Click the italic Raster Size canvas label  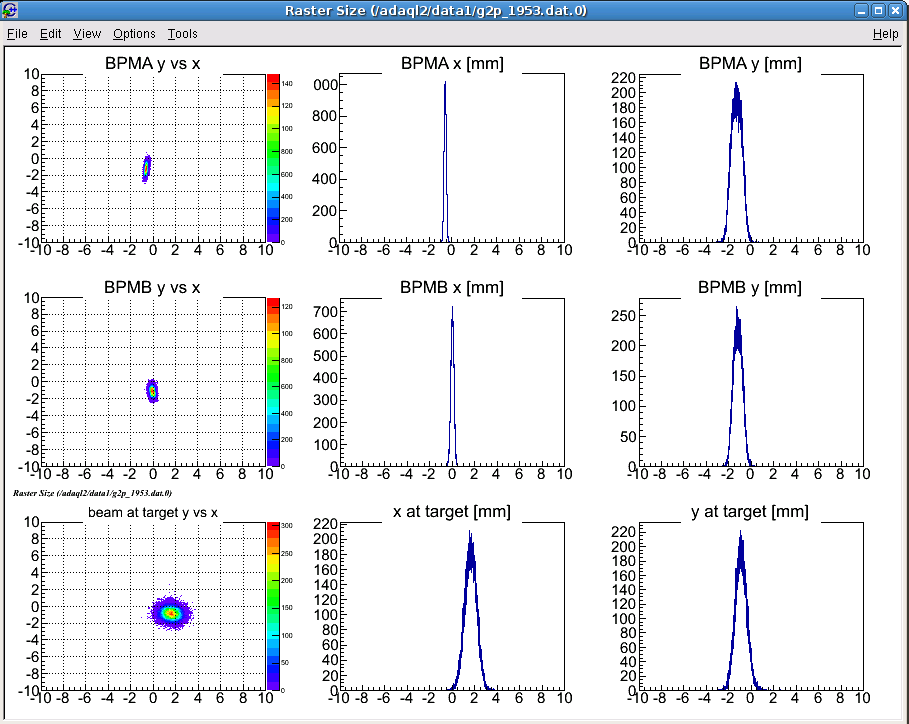click(92, 493)
